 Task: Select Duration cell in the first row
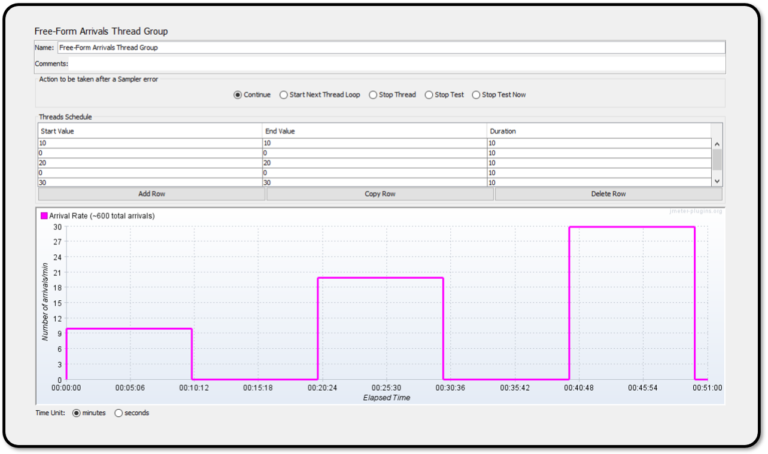pos(599,143)
